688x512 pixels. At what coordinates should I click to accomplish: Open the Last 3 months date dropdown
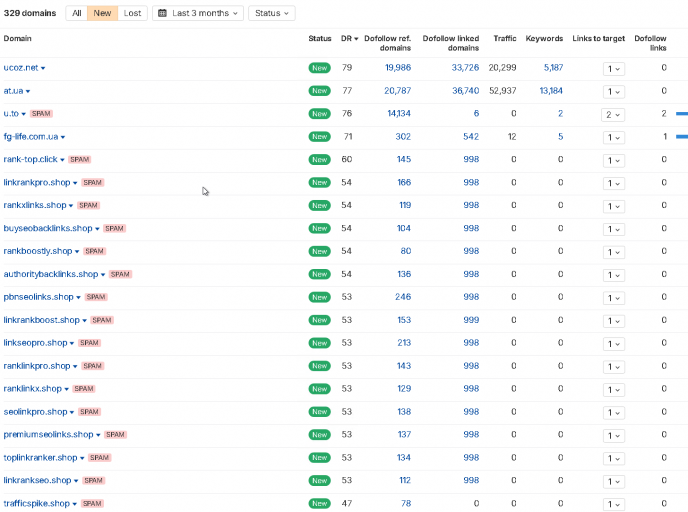[198, 13]
